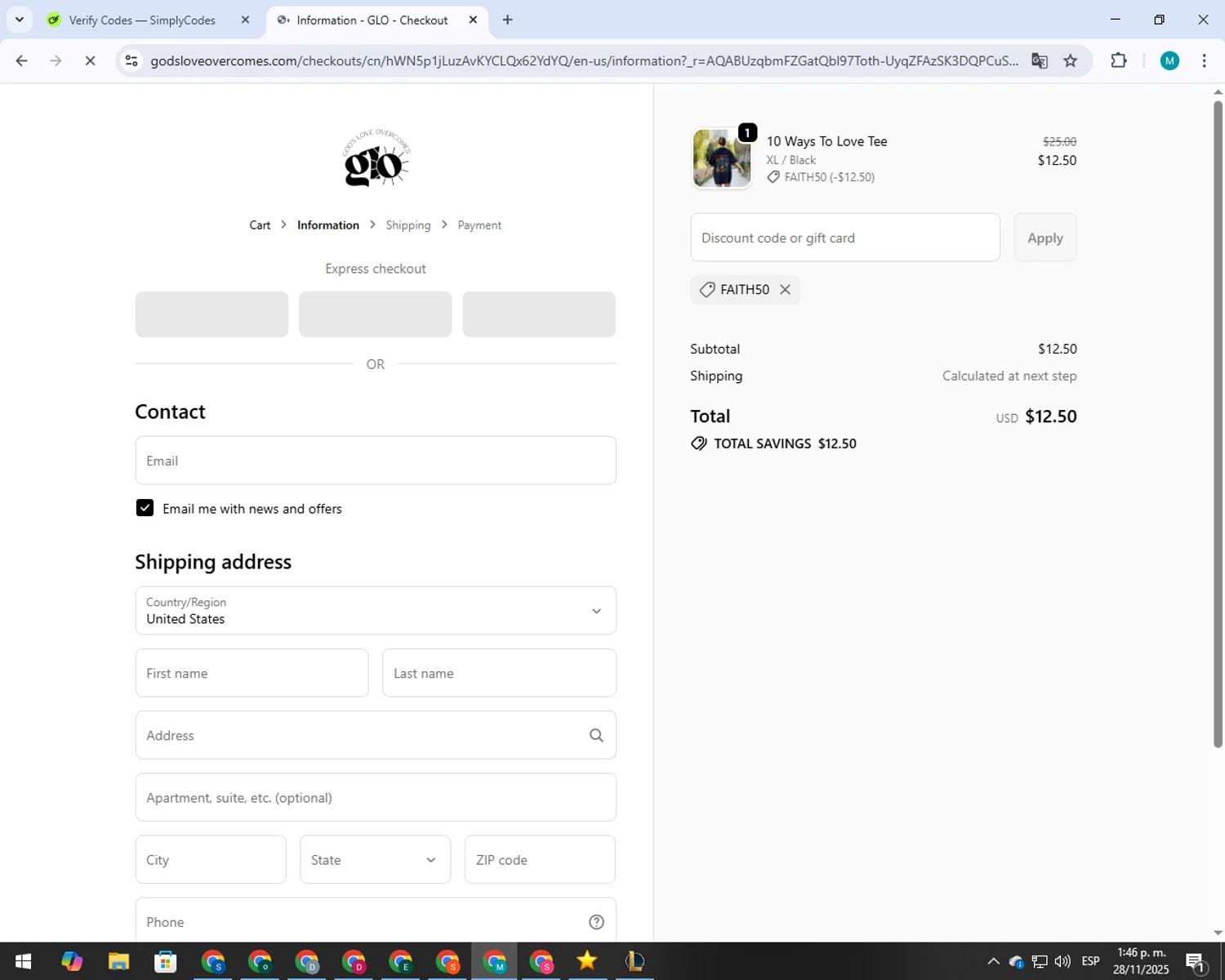The width and height of the screenshot is (1225, 980).
Task: Click the page vertical scrollbar
Action: 1218,425
